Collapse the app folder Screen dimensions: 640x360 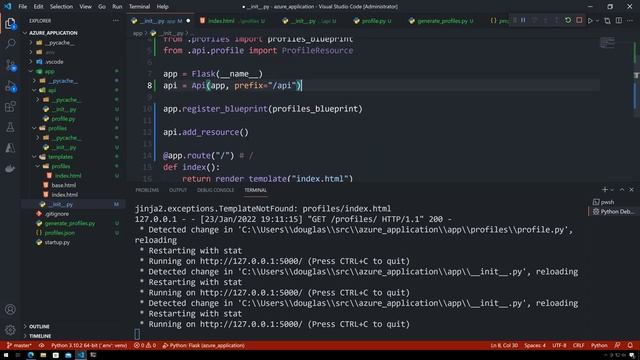[49, 71]
